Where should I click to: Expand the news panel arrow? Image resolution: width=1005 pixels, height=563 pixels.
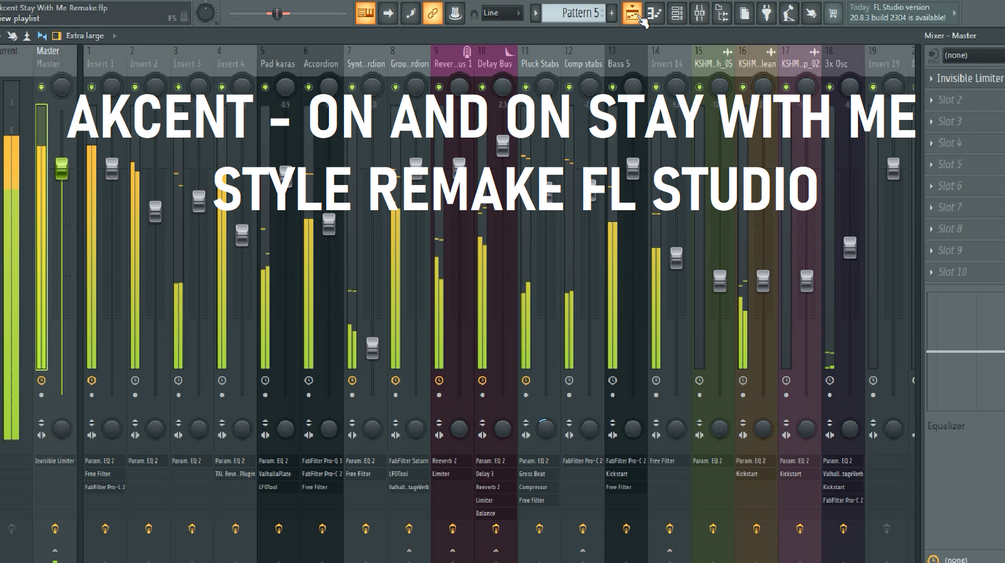click(x=954, y=13)
